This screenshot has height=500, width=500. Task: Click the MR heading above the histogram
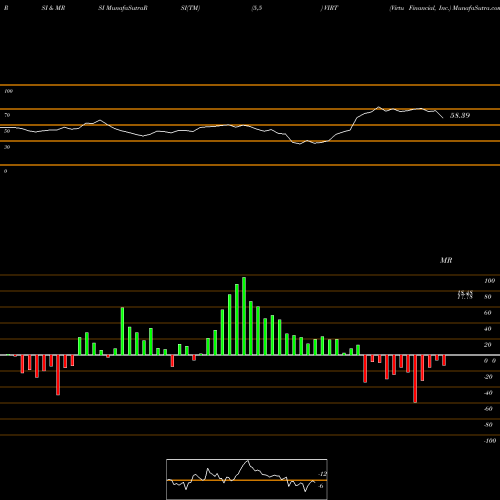point(446,260)
